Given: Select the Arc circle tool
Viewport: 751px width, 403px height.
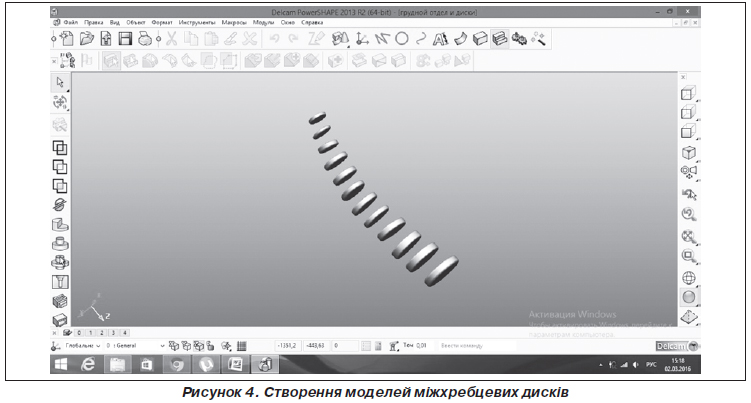Looking at the screenshot, I should (402, 39).
